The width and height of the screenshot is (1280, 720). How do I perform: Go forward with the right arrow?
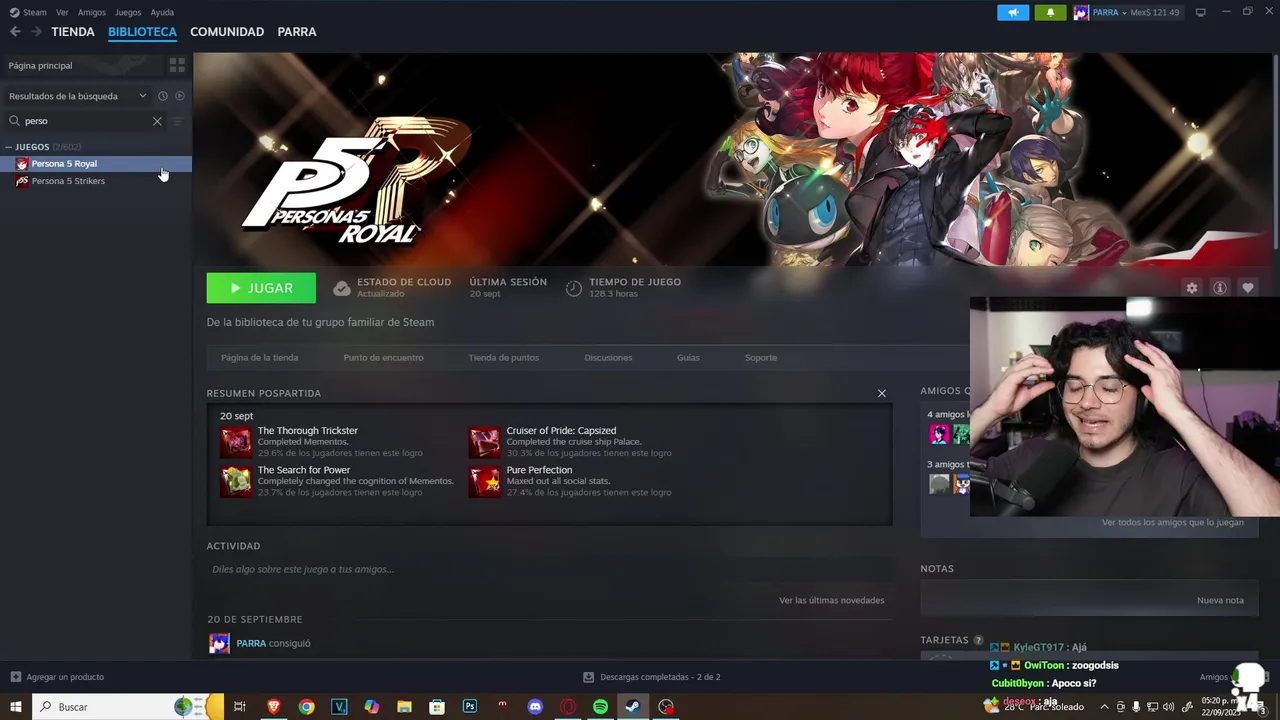pos(36,32)
